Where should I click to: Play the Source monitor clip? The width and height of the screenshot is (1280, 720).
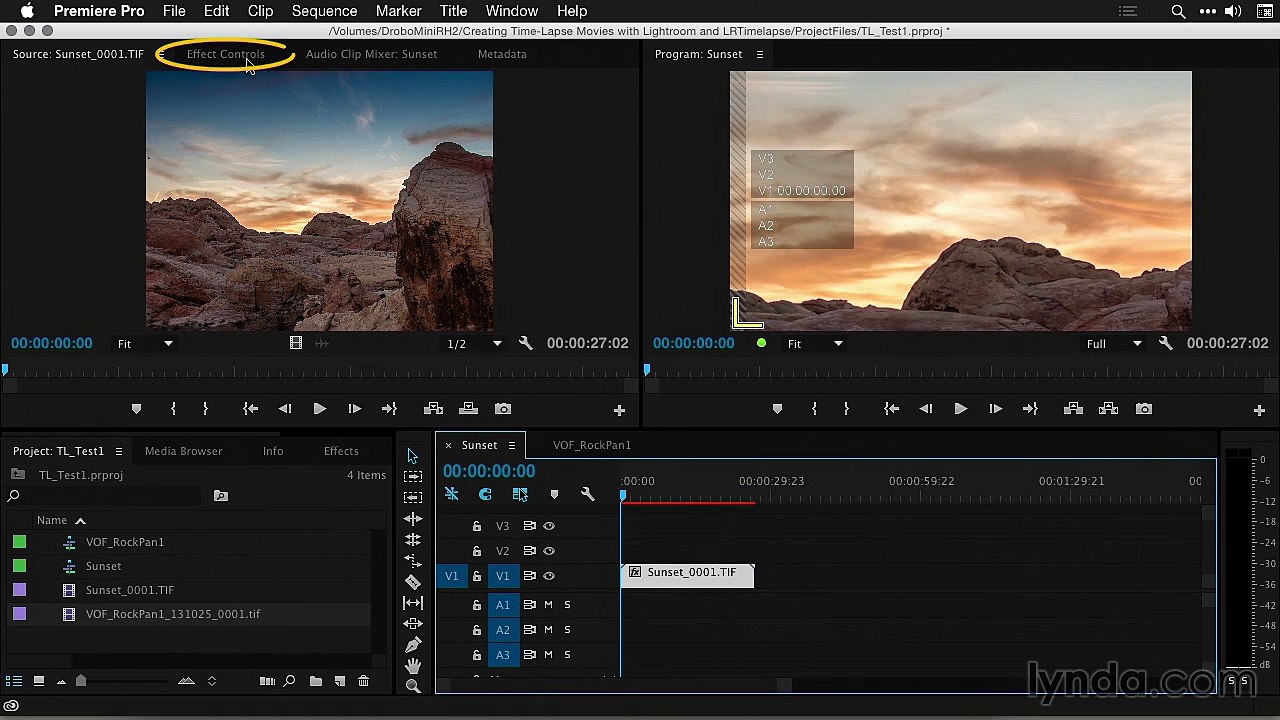(320, 409)
